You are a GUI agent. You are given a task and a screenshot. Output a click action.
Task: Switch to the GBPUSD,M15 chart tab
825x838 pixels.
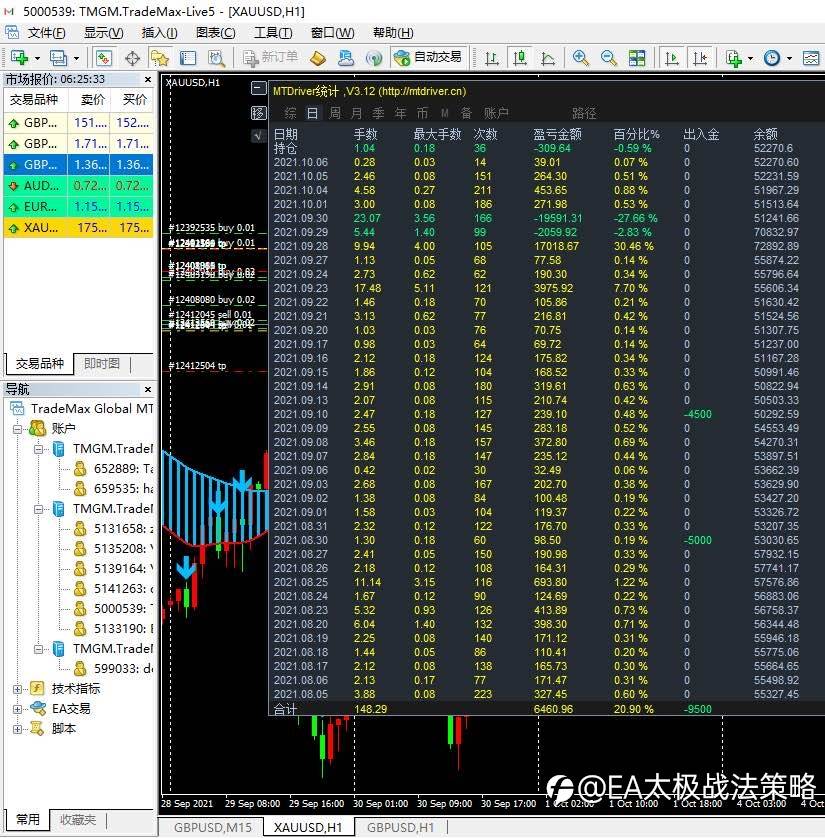coord(212,827)
